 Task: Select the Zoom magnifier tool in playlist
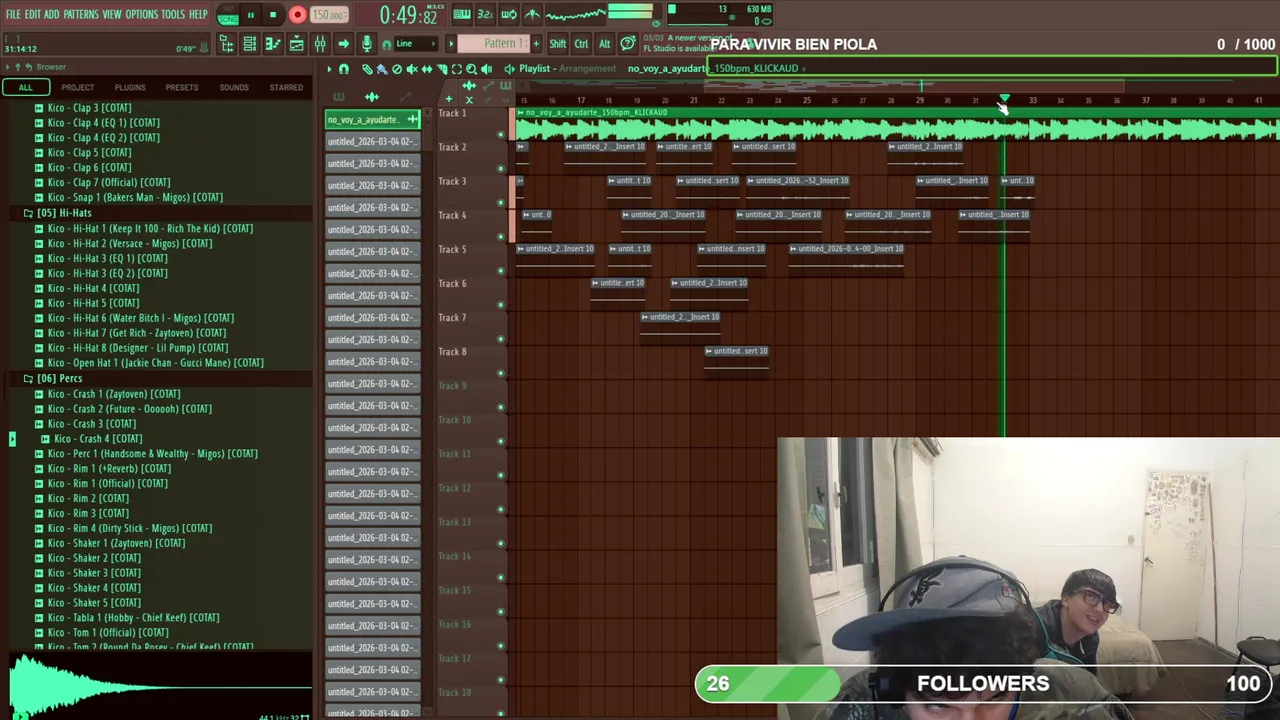[471, 69]
